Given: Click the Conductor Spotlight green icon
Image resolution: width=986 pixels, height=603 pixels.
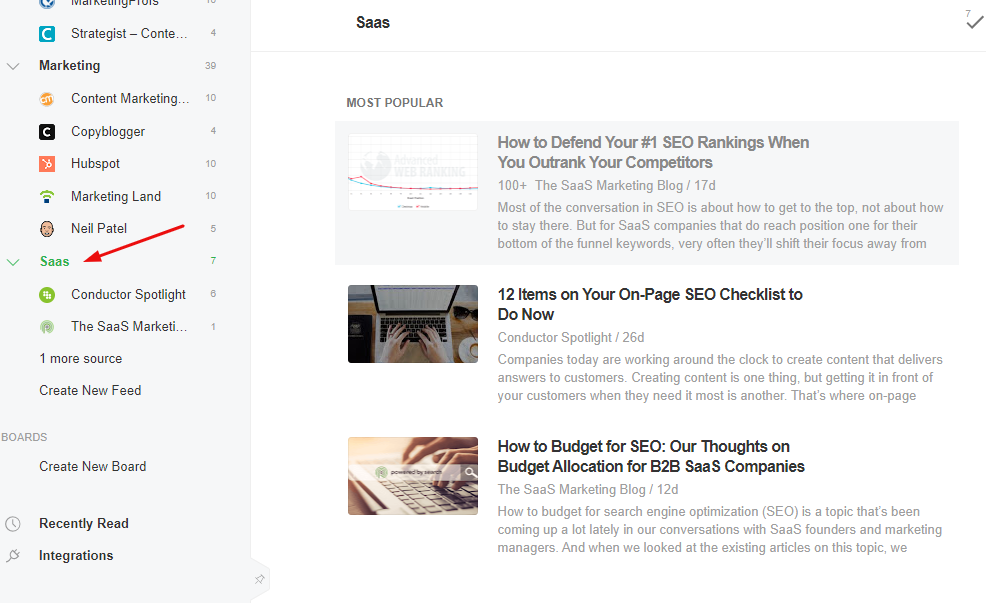Looking at the screenshot, I should (47, 295).
